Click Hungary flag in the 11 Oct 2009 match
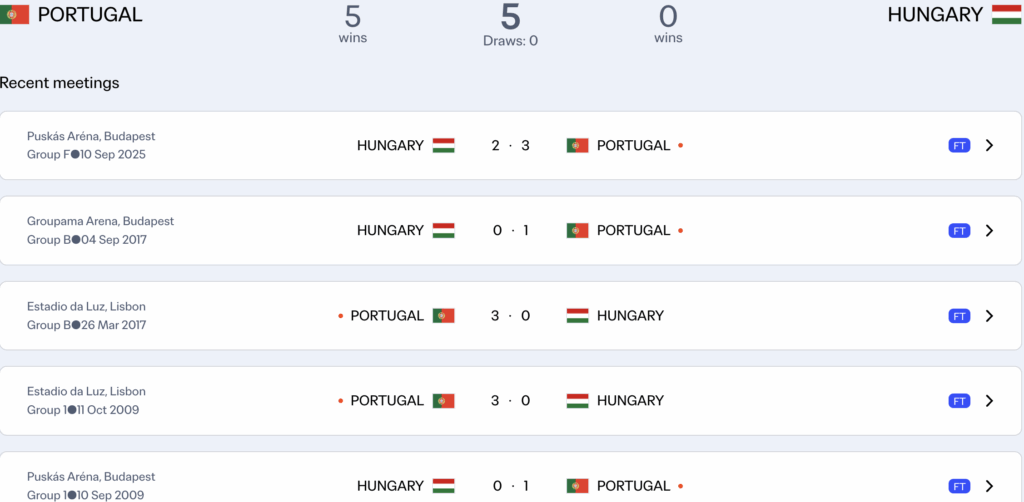This screenshot has width=1024, height=502. click(577, 401)
